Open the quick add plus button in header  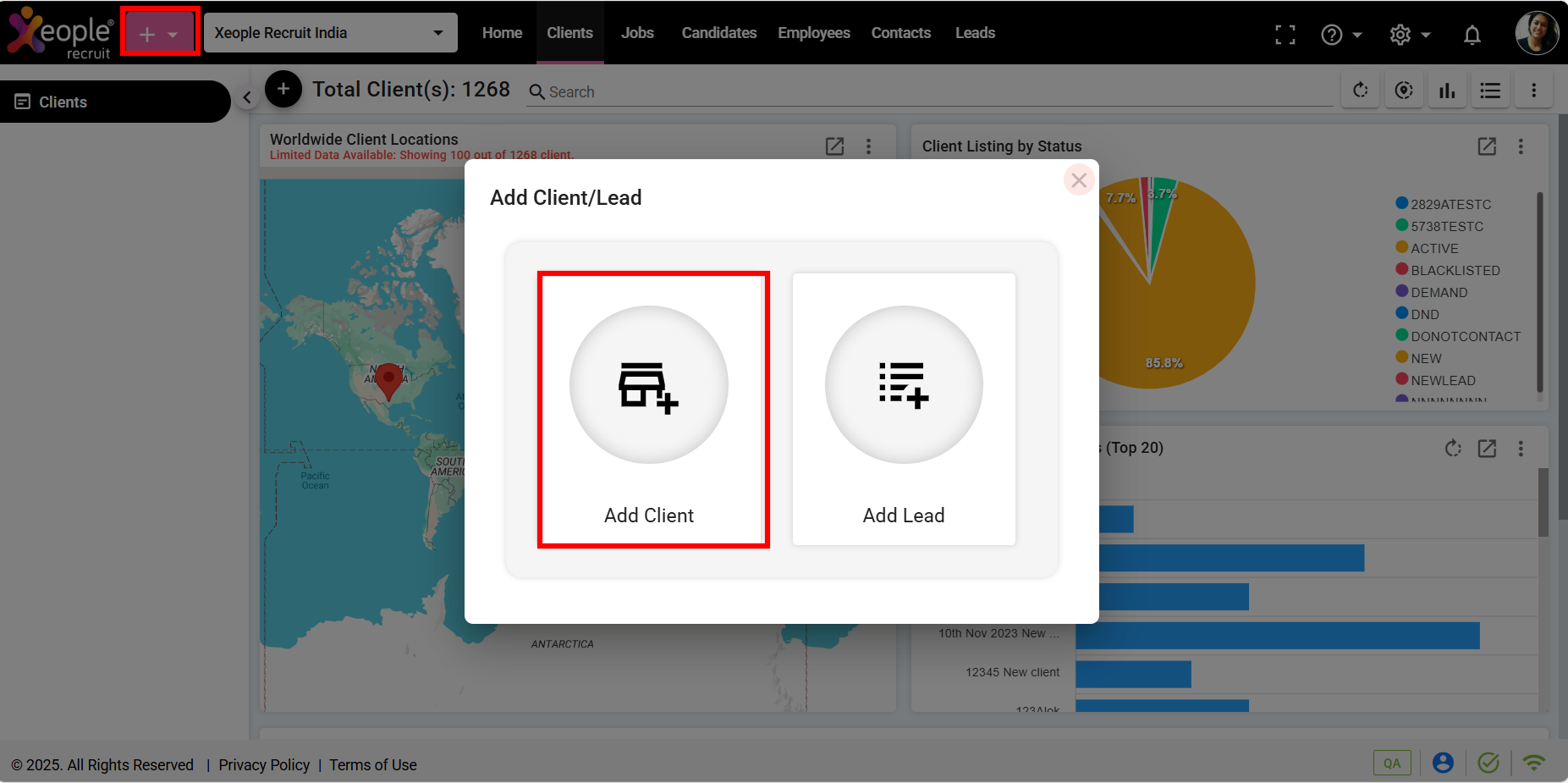click(159, 33)
